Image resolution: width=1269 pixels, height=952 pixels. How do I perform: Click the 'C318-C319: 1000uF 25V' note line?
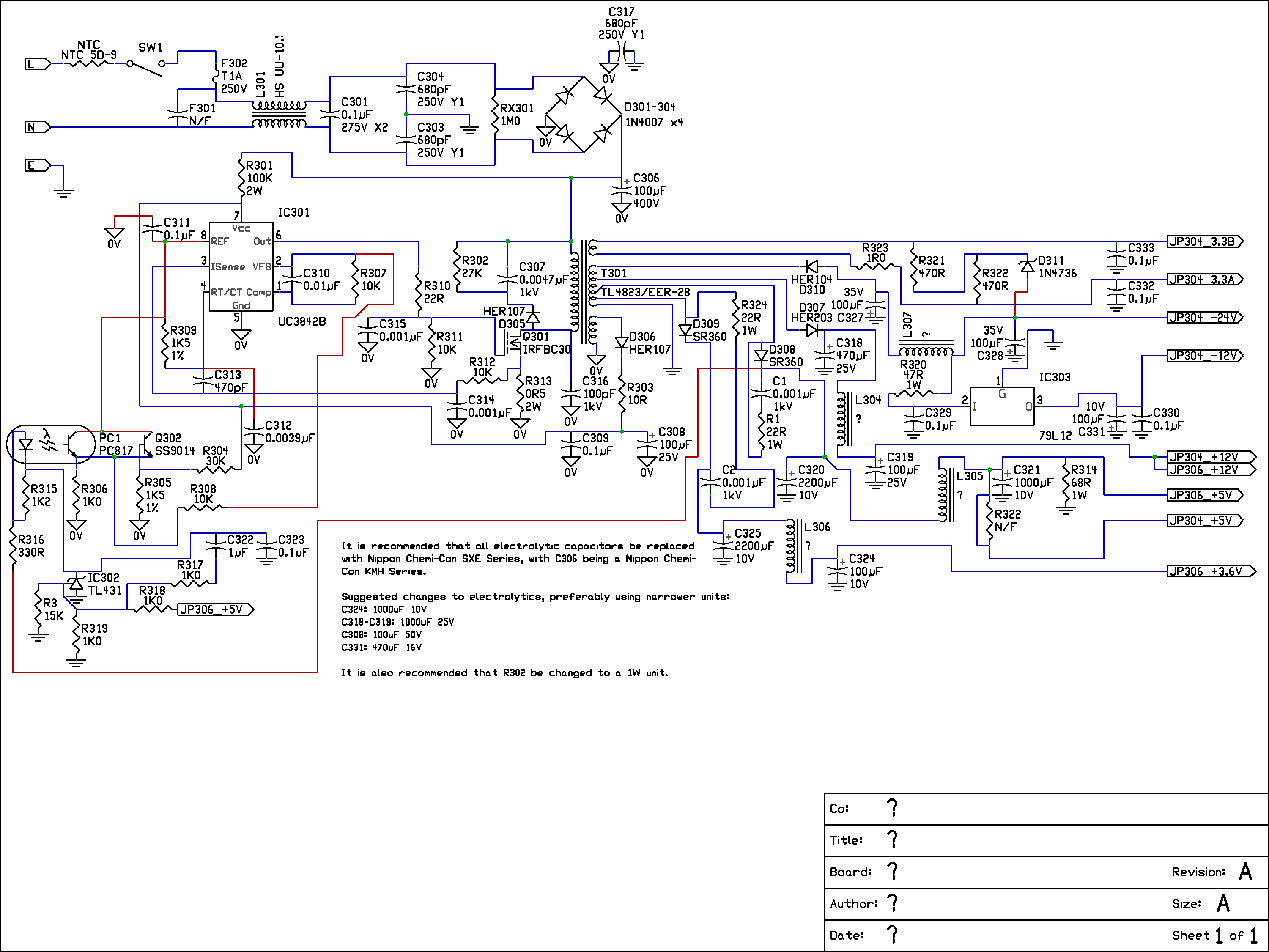pos(397,622)
